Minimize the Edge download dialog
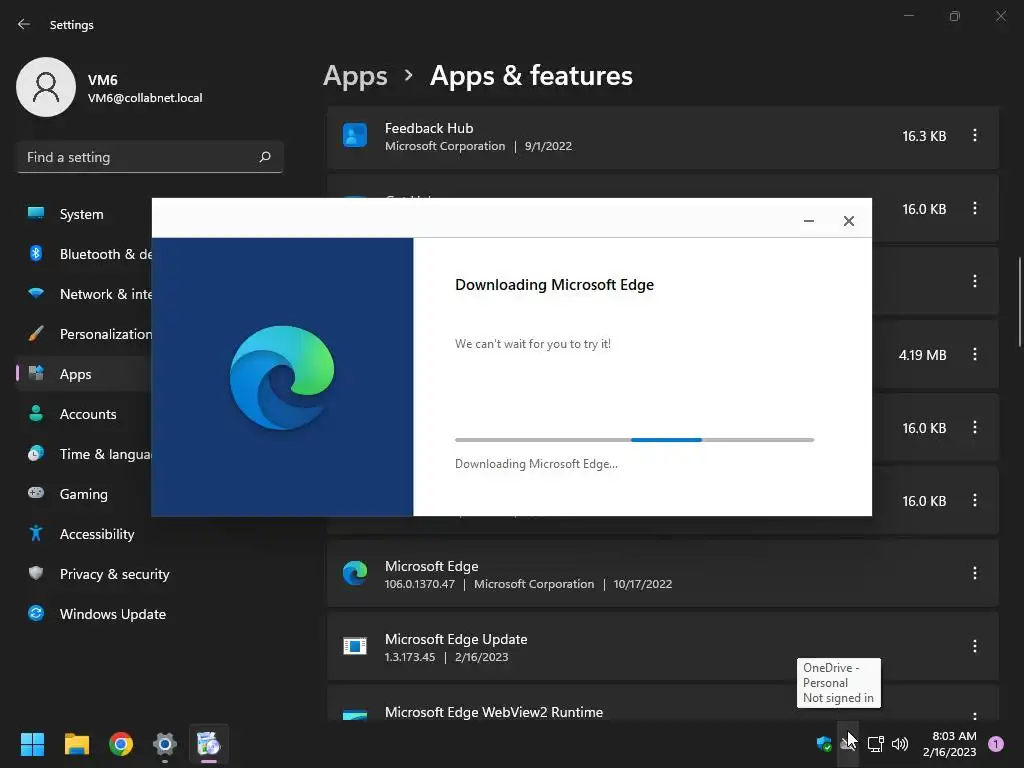1024x768 pixels. pos(808,221)
